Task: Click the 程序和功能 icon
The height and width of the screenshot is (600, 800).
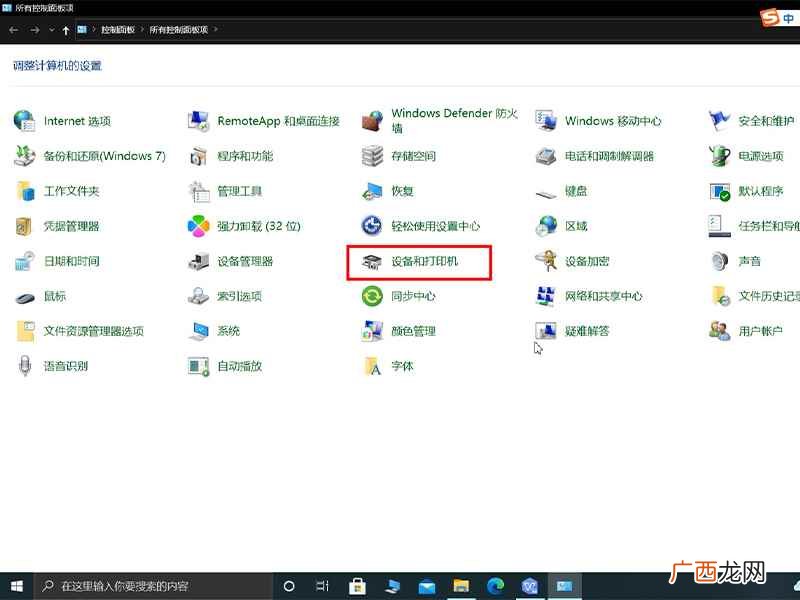Action: pos(198,156)
